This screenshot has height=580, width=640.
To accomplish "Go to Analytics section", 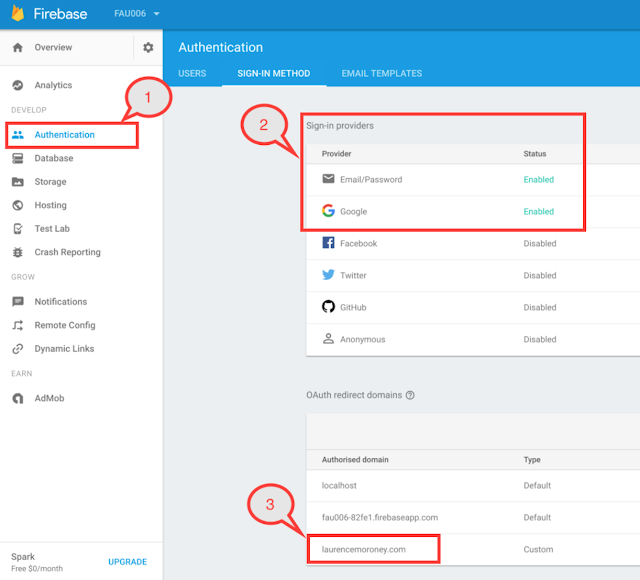I will tap(53, 85).
